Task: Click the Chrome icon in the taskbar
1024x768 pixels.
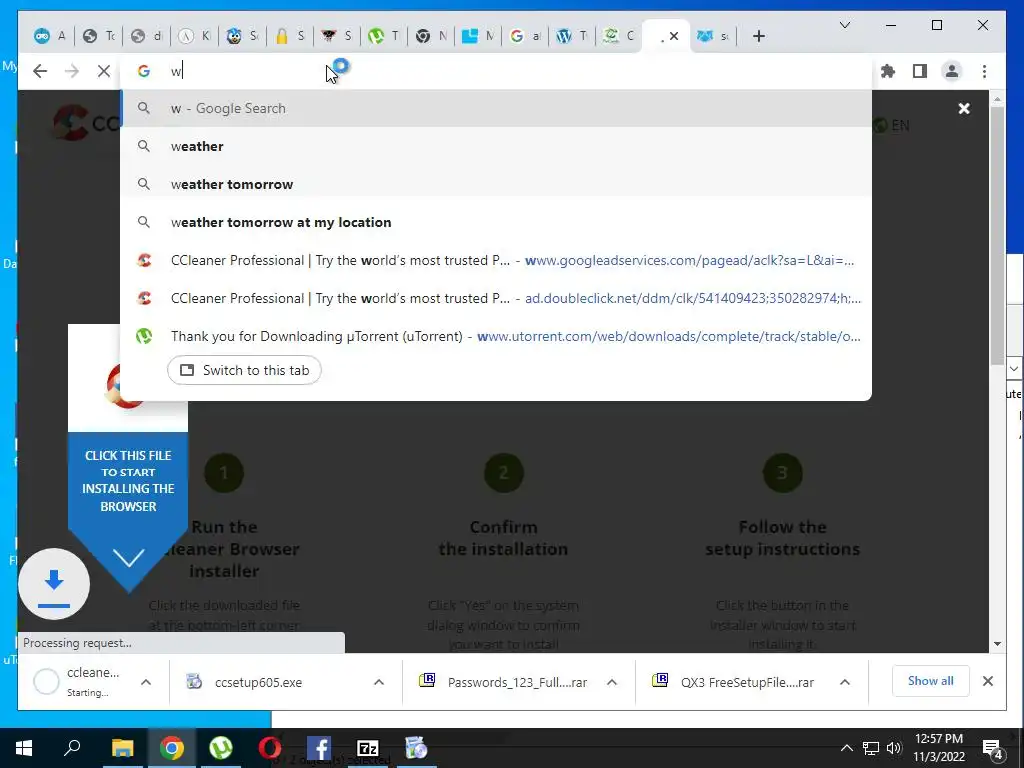Action: tap(171, 748)
